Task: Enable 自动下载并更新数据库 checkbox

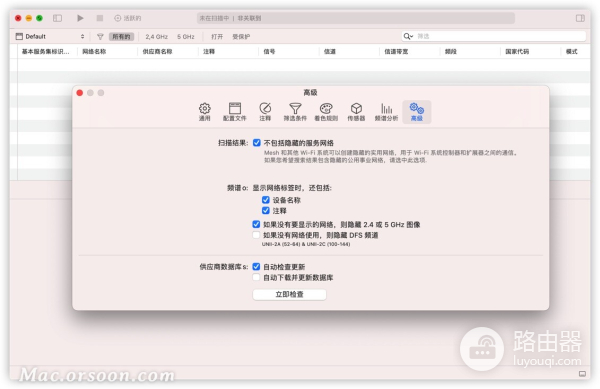Action: 256,277
